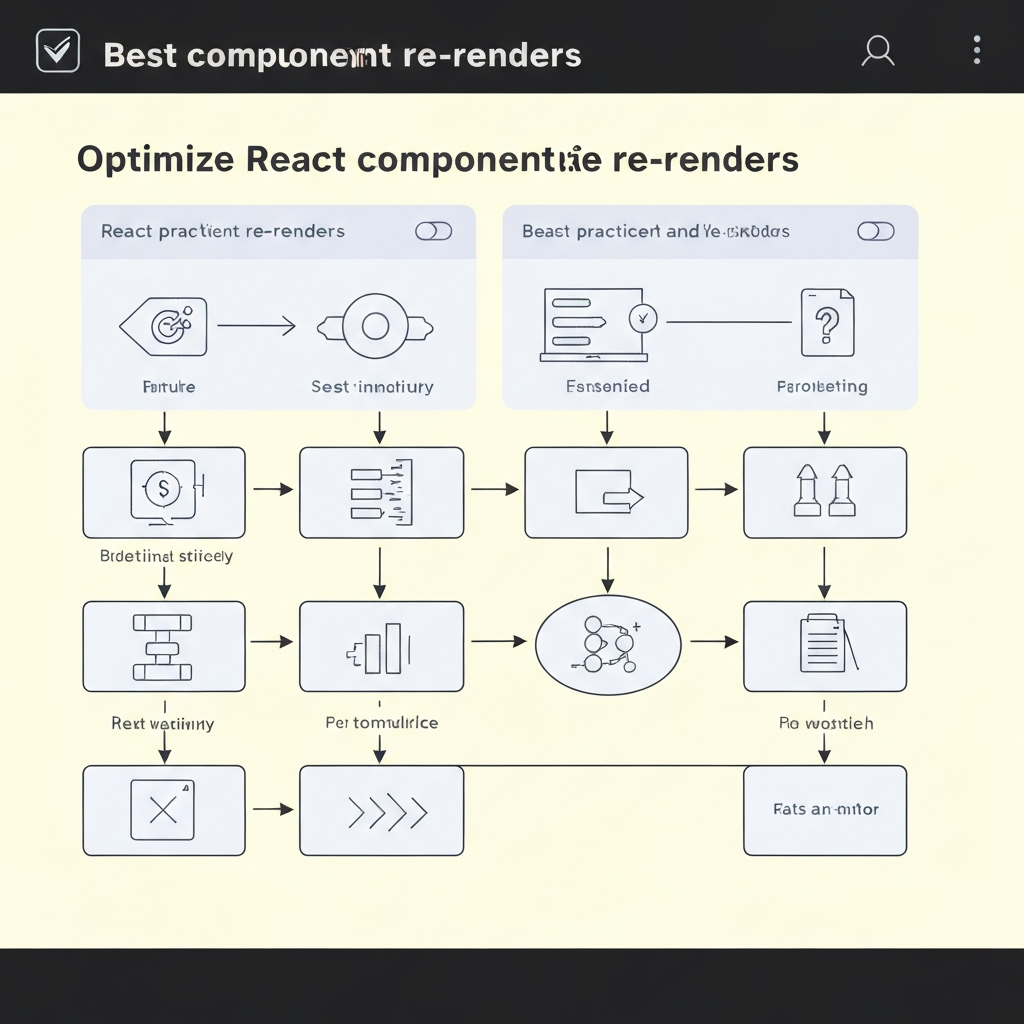Click the target badge 'Fairule' icon
Viewport: 1024px width, 1024px height.
163,325
